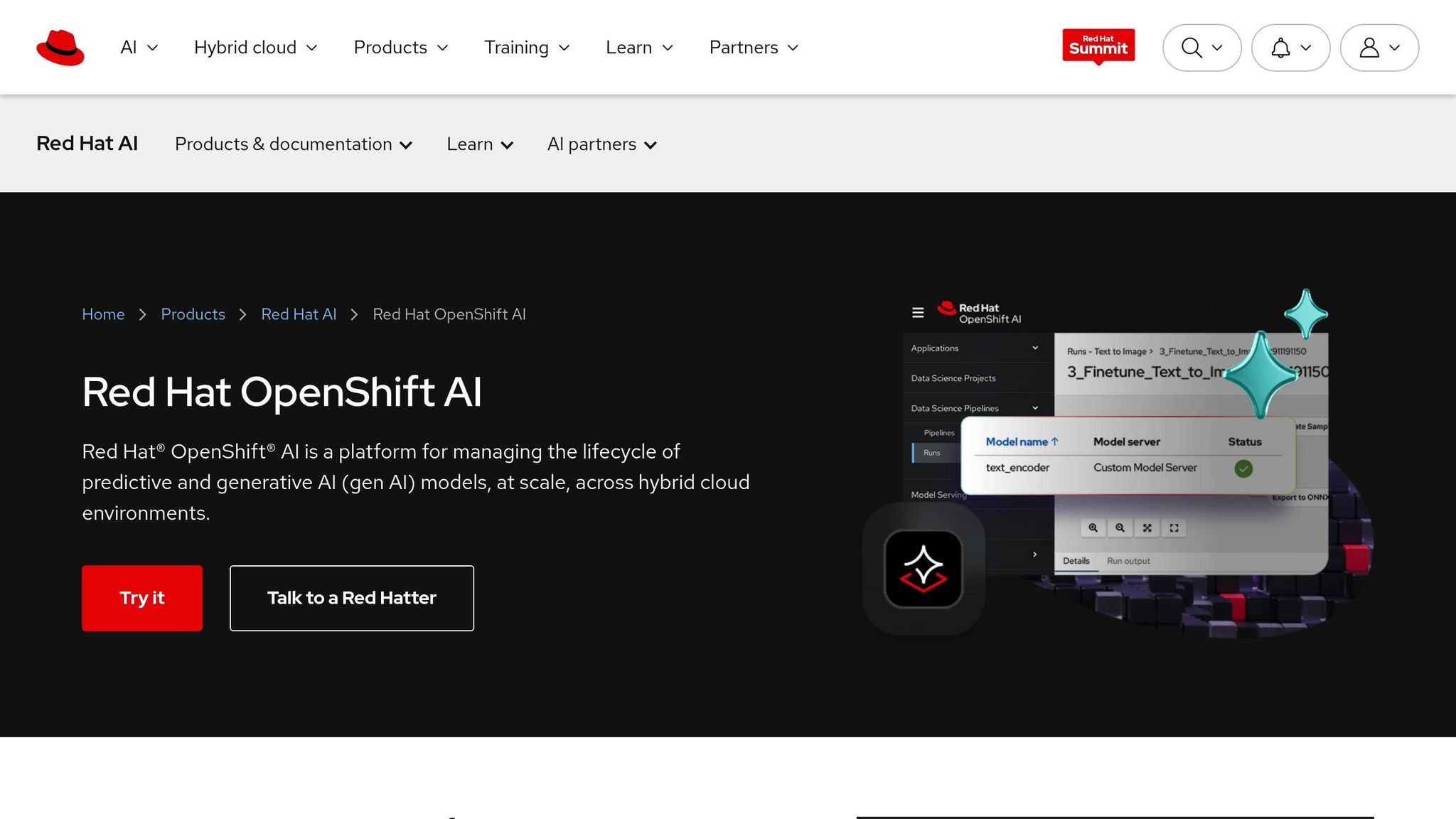1456x819 pixels.
Task: Click Data Science Projects in hero image
Action: point(953,378)
